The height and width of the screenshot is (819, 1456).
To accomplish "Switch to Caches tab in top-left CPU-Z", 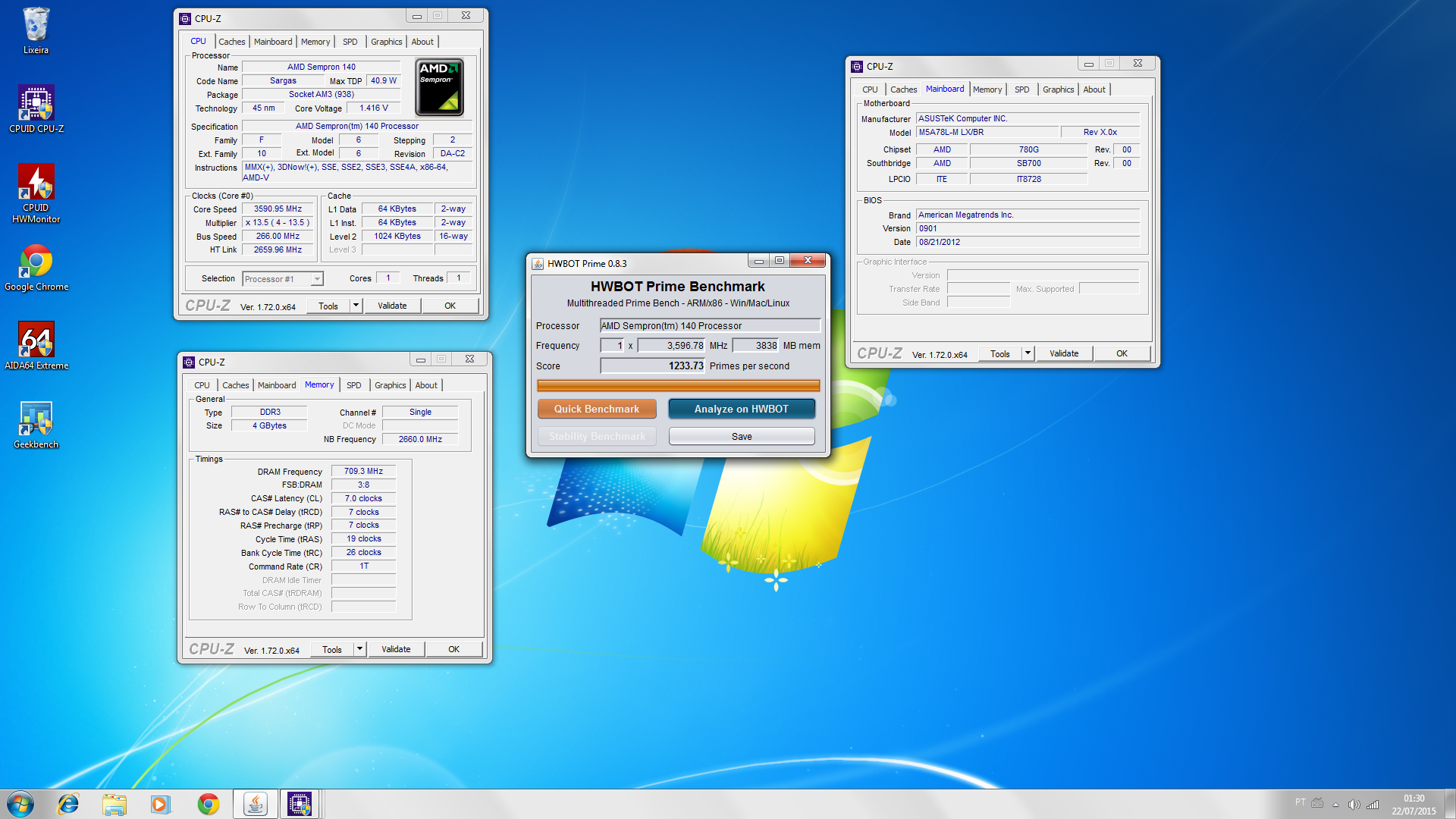I will (x=231, y=42).
